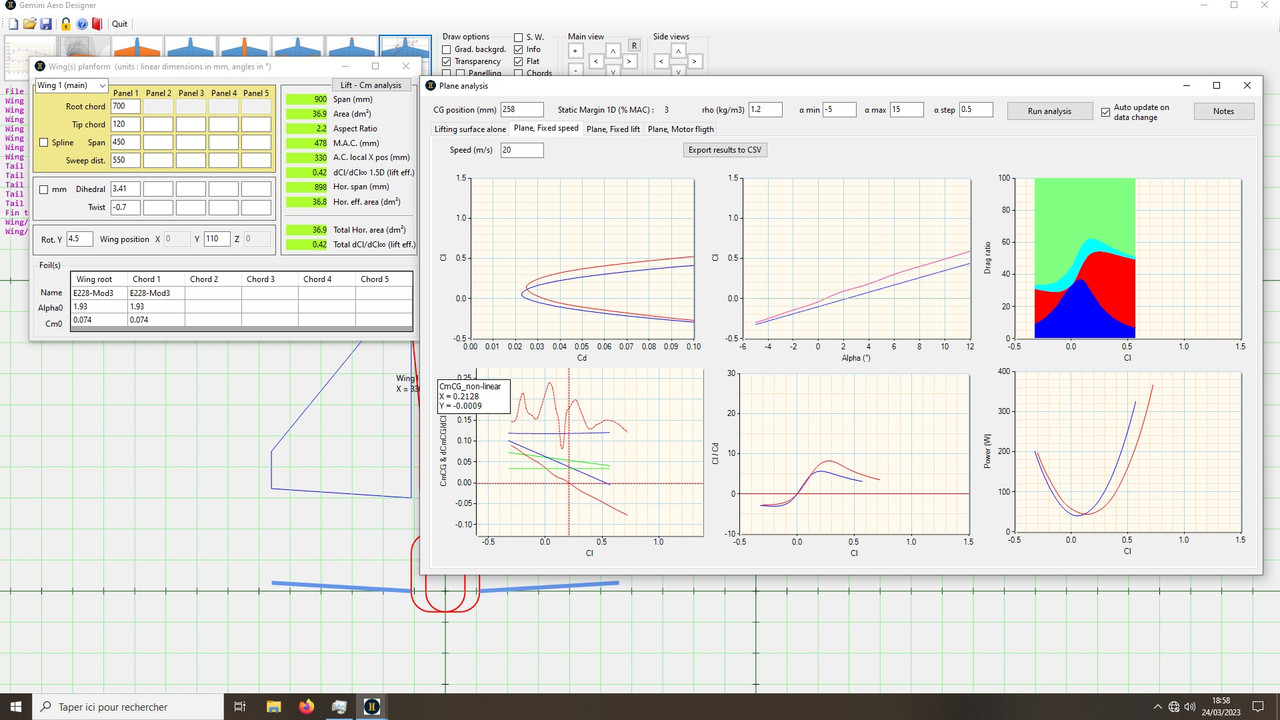Create a new file with the blank page icon

[13, 23]
